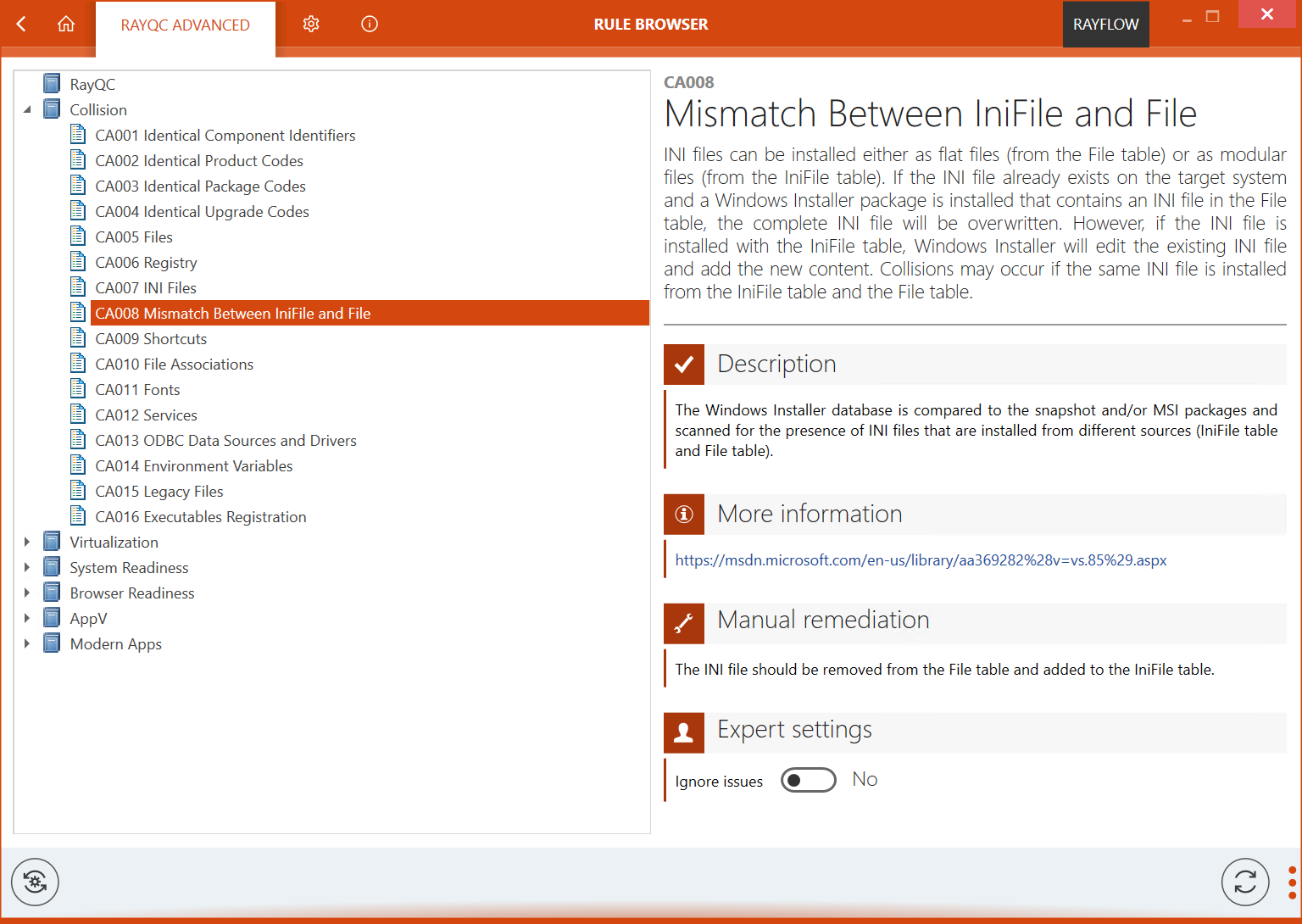Click the back arrow icon

coord(22,25)
